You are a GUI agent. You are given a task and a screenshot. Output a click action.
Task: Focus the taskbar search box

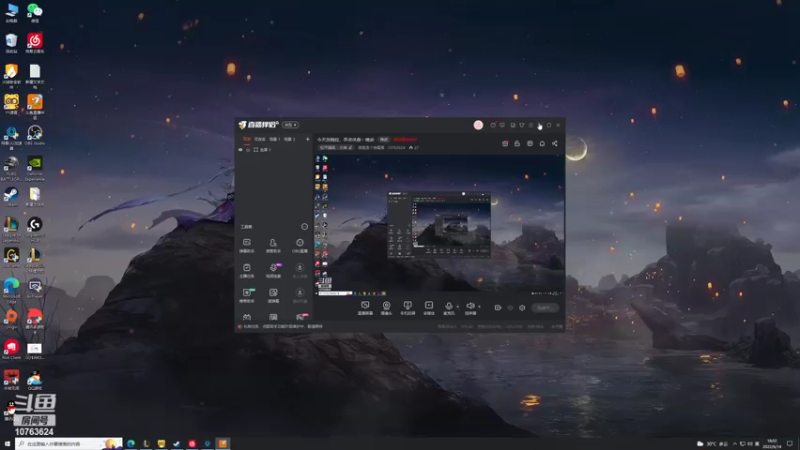tap(69, 444)
